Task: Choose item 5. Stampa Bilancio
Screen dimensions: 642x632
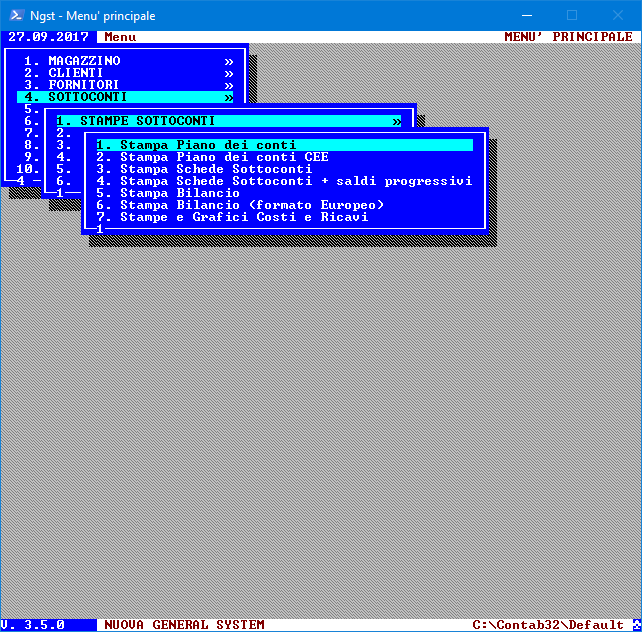Action: tap(180, 193)
